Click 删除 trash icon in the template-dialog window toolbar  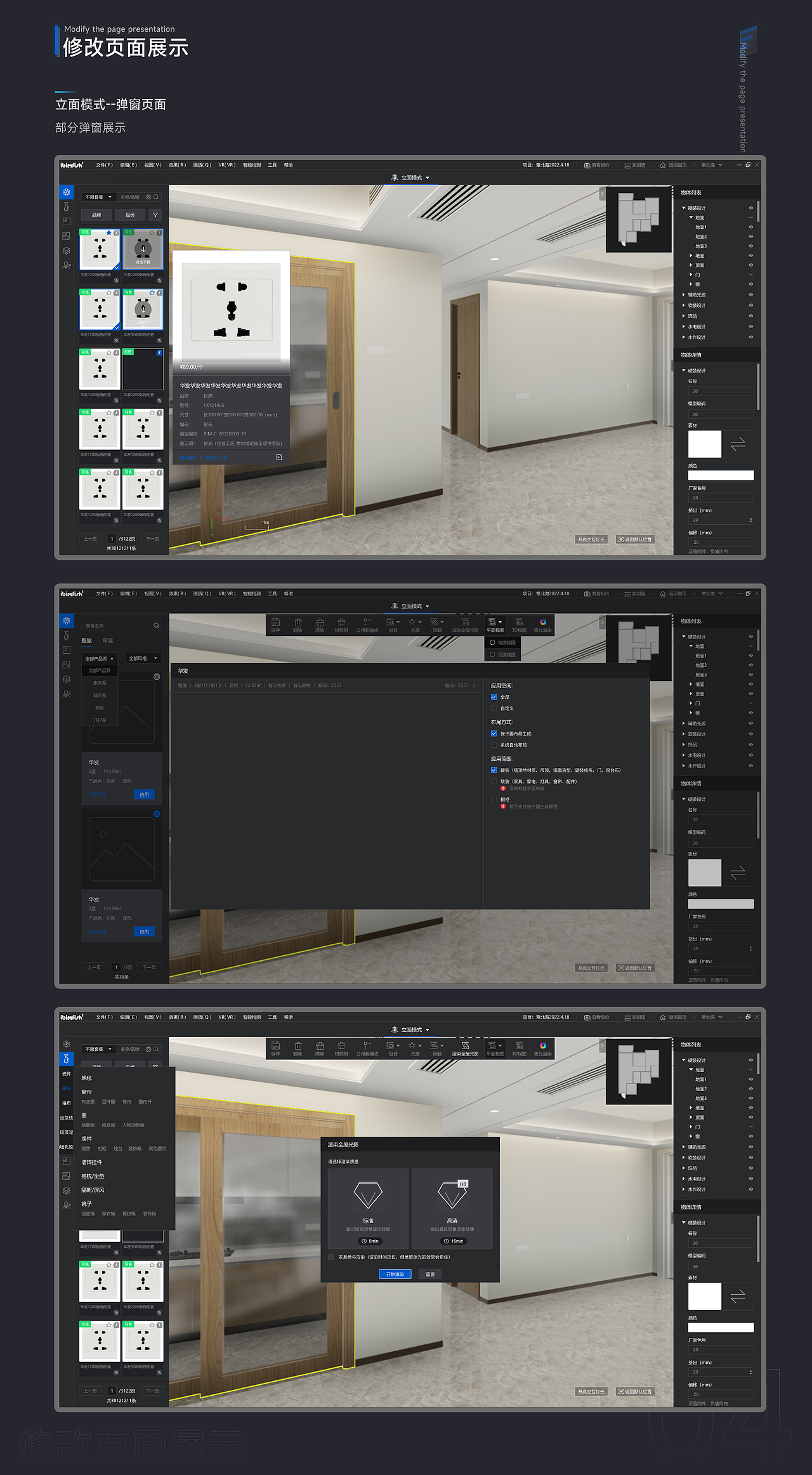(x=298, y=625)
